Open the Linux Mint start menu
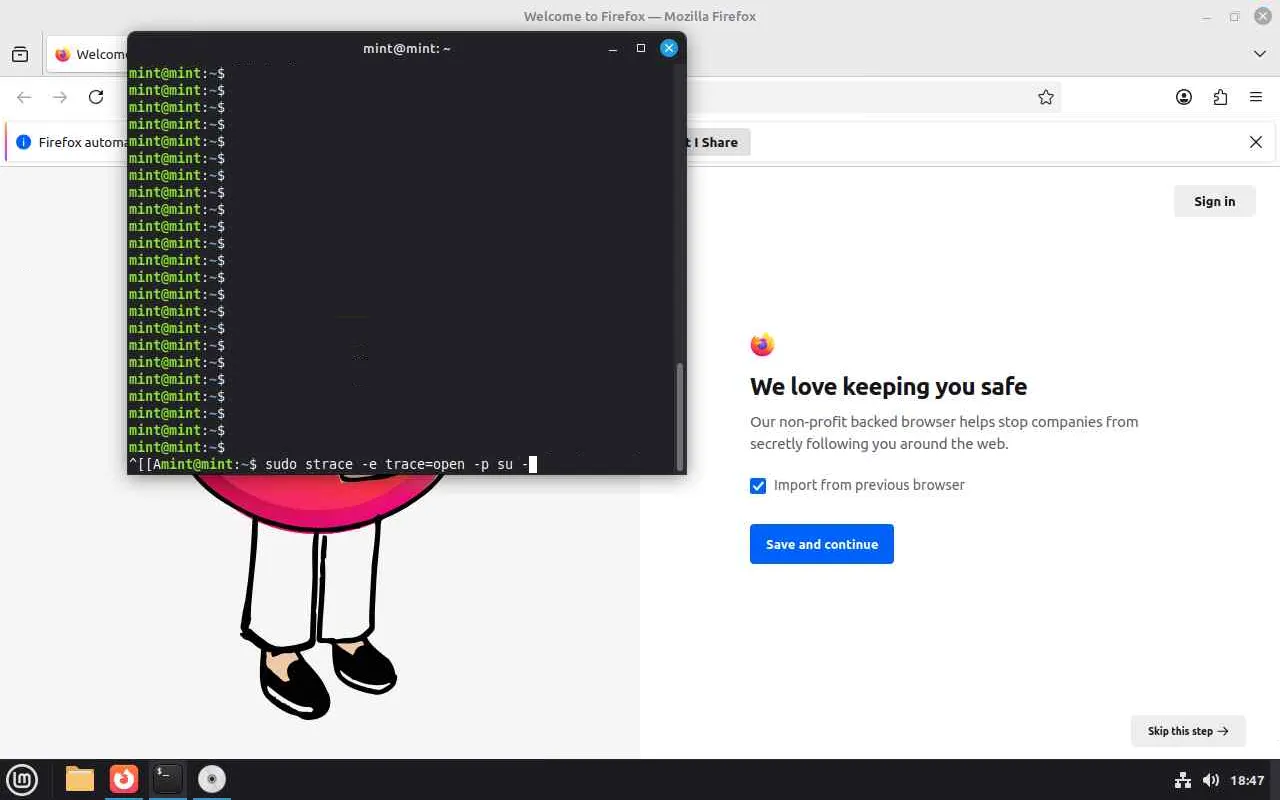Image resolution: width=1280 pixels, height=800 pixels. click(22, 779)
